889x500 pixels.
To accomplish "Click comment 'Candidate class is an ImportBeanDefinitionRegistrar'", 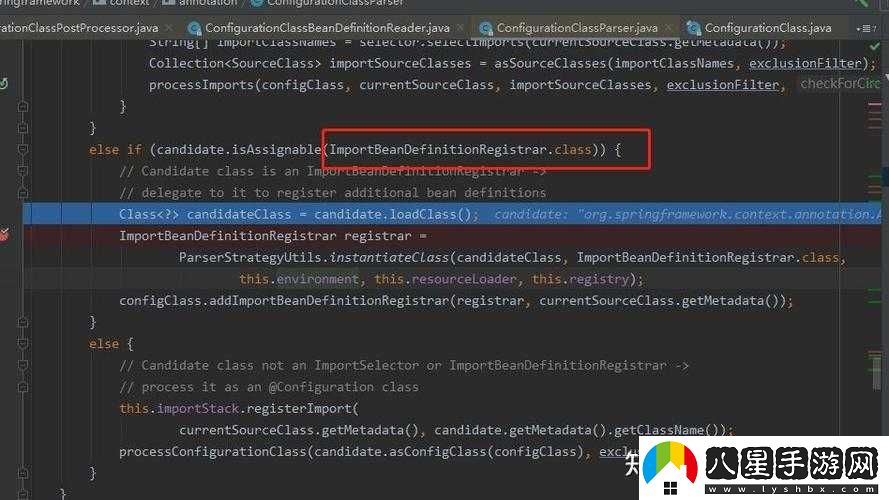I will click(332, 171).
